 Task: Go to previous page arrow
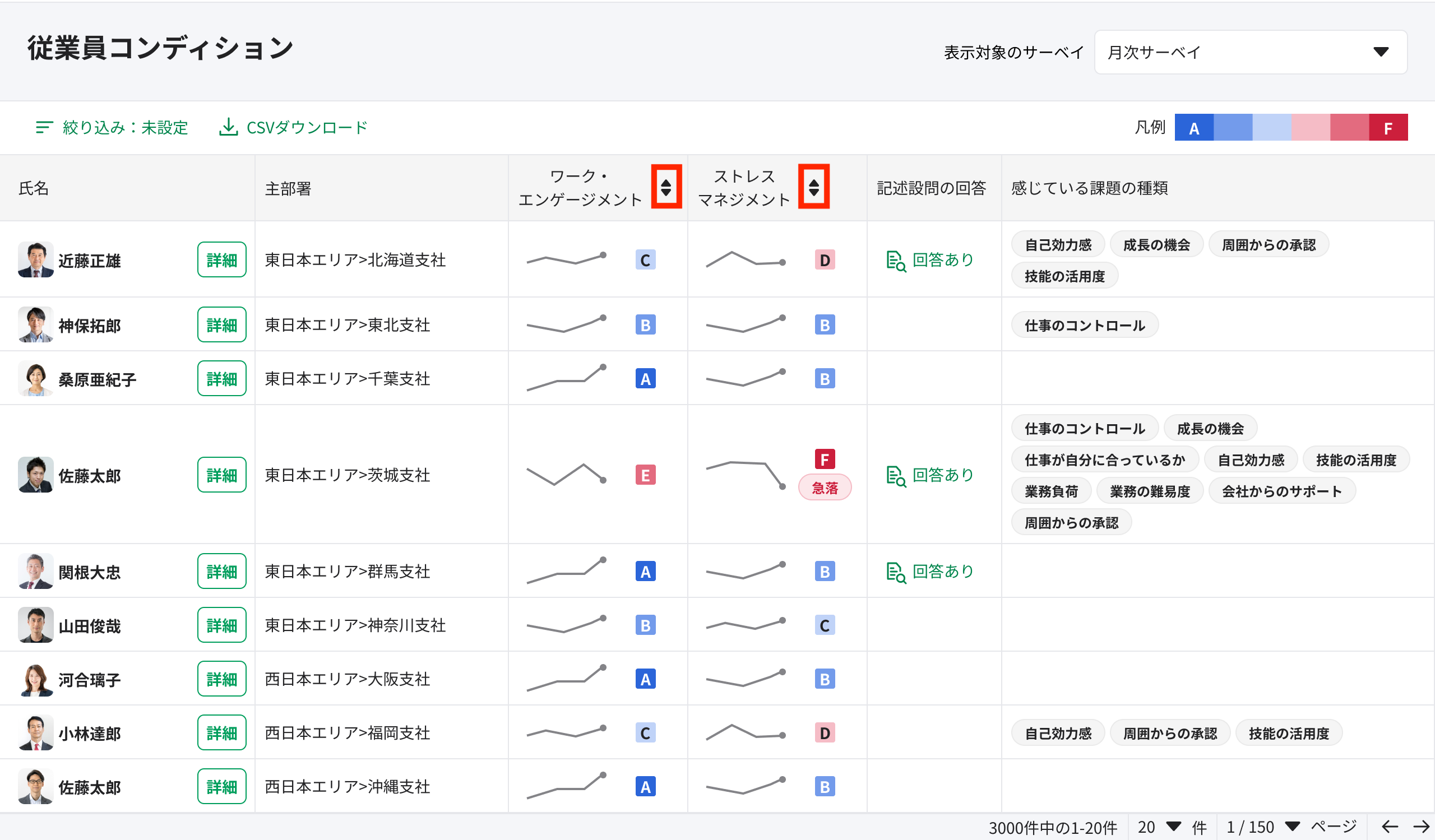pyautogui.click(x=1390, y=827)
